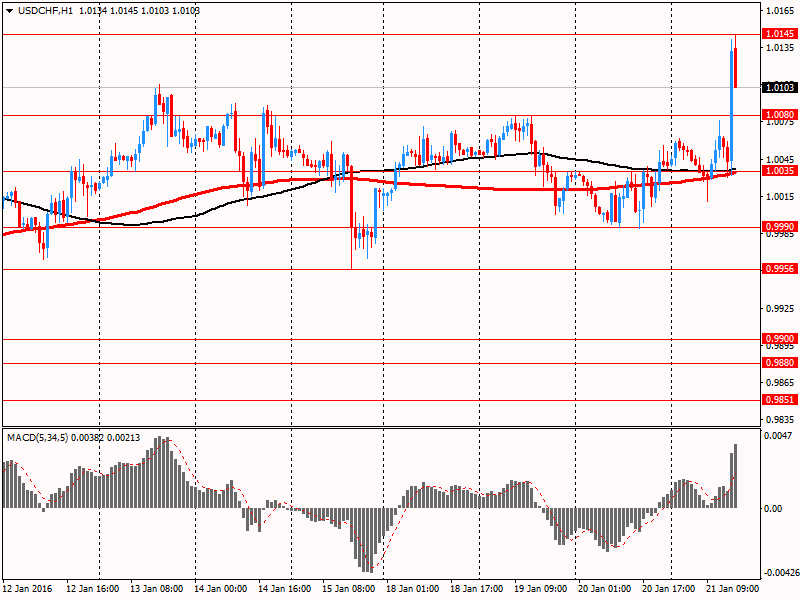This screenshot has width=800, height=600.
Task: Click the 0.0047 MACD scale value
Action: pyautogui.click(x=776, y=436)
